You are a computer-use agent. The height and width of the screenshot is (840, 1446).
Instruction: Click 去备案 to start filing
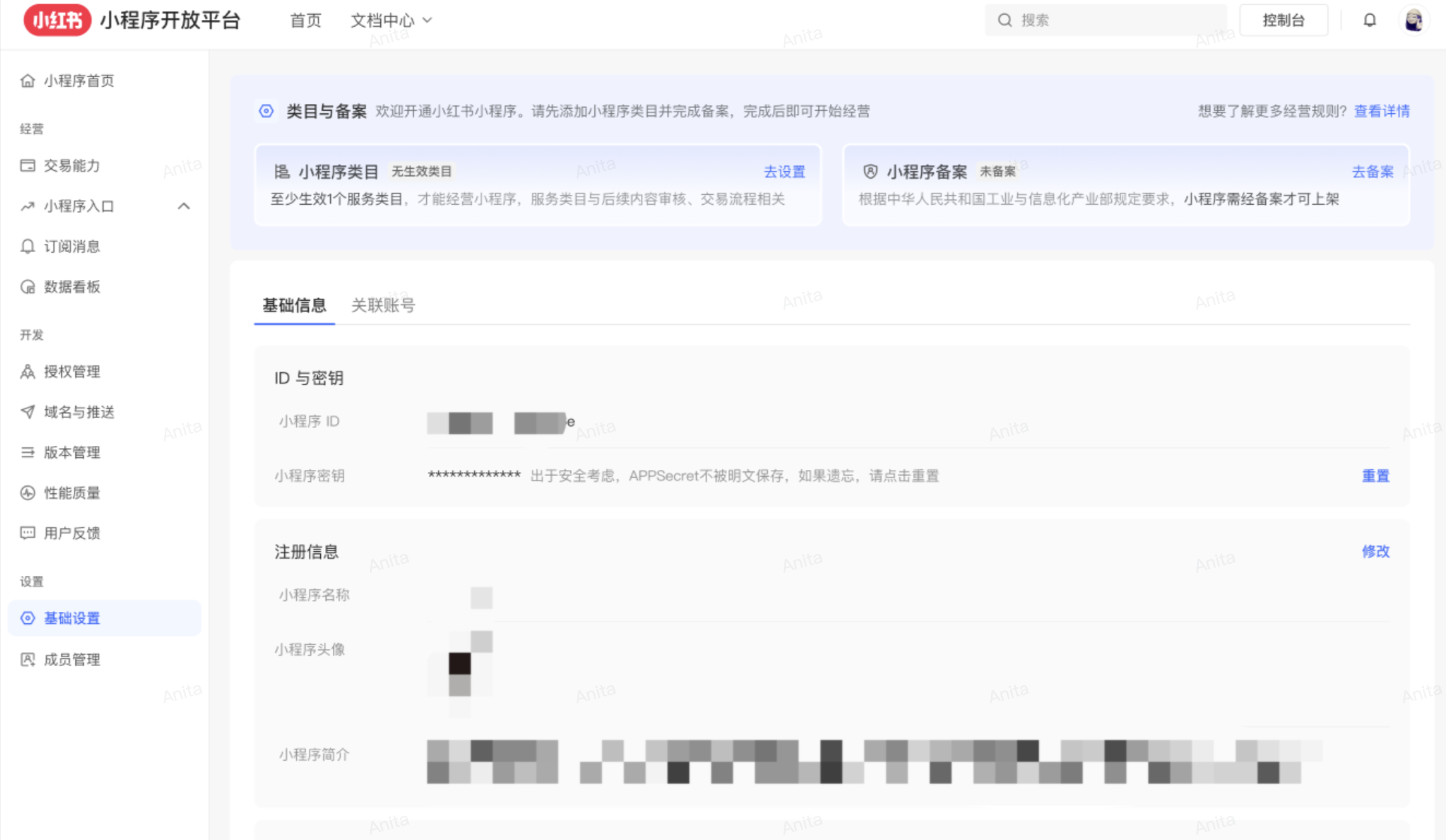click(1372, 171)
